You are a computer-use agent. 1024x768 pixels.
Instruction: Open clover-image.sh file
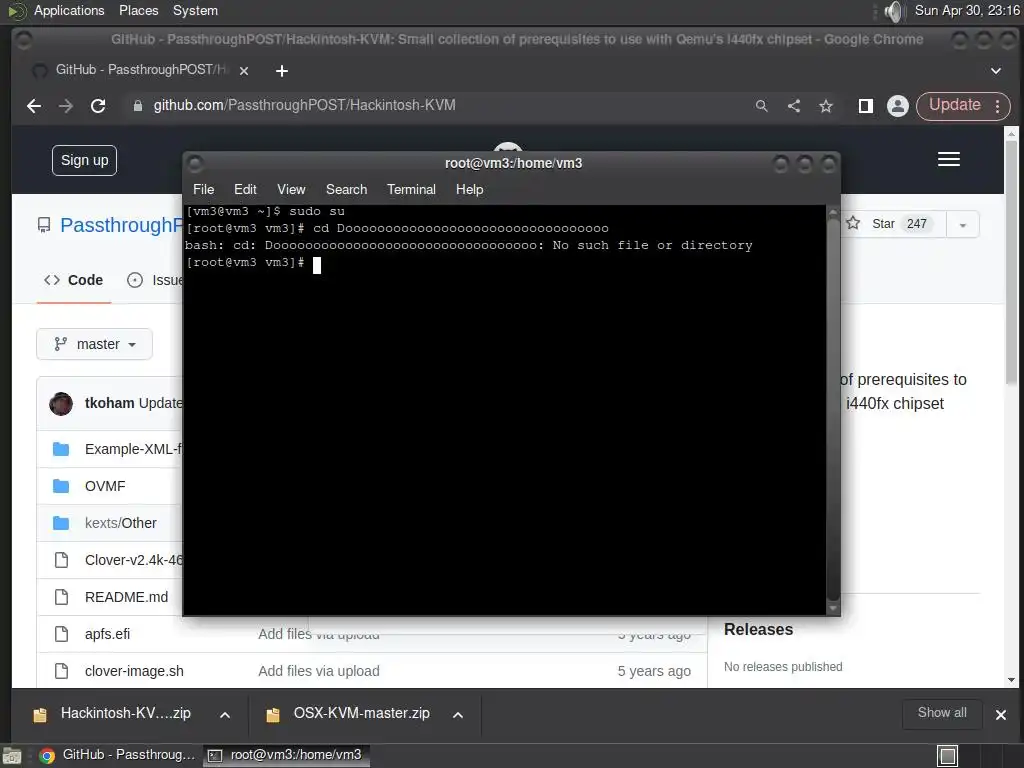[x=135, y=671]
